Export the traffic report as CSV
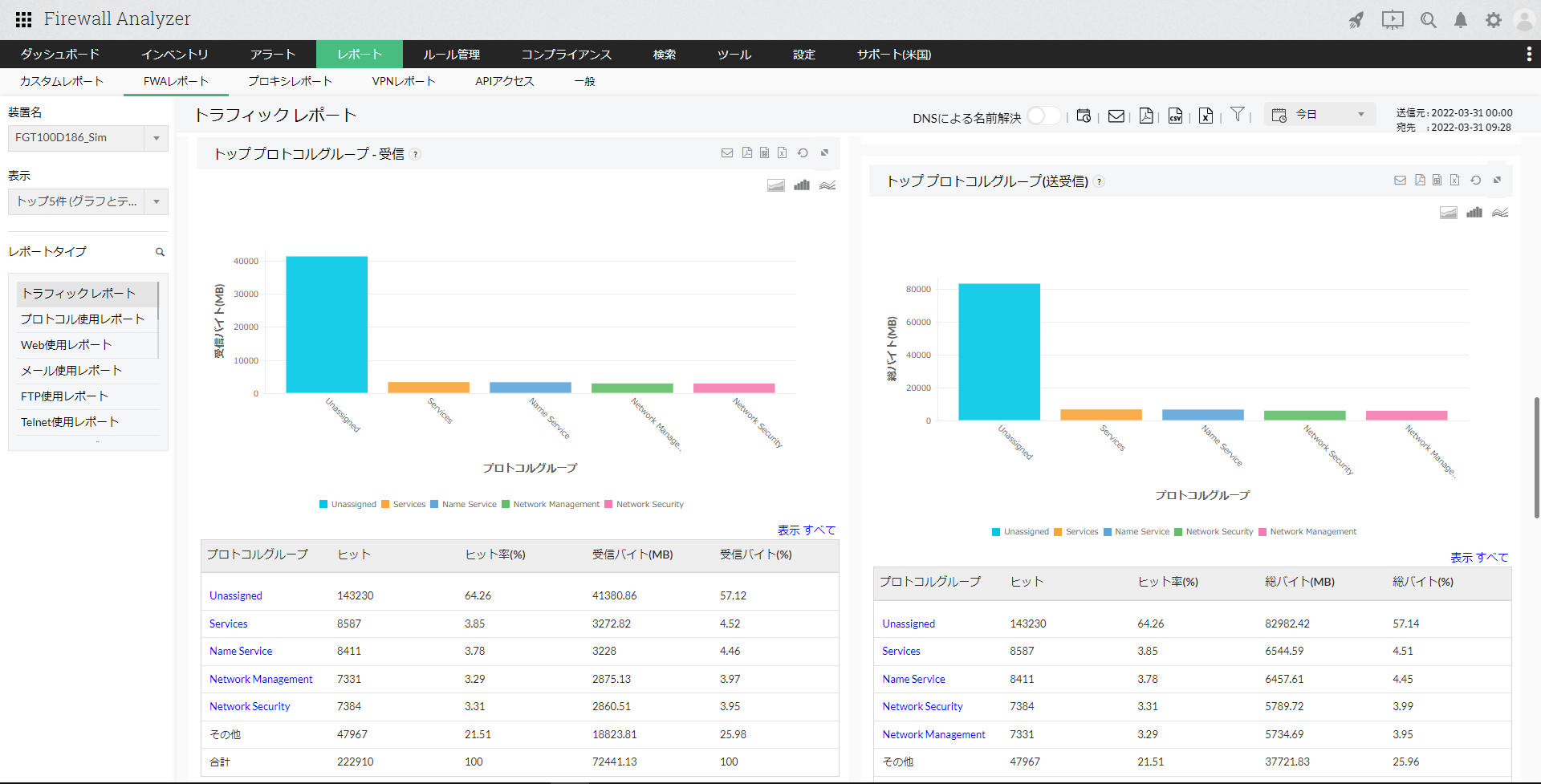 tap(1175, 116)
